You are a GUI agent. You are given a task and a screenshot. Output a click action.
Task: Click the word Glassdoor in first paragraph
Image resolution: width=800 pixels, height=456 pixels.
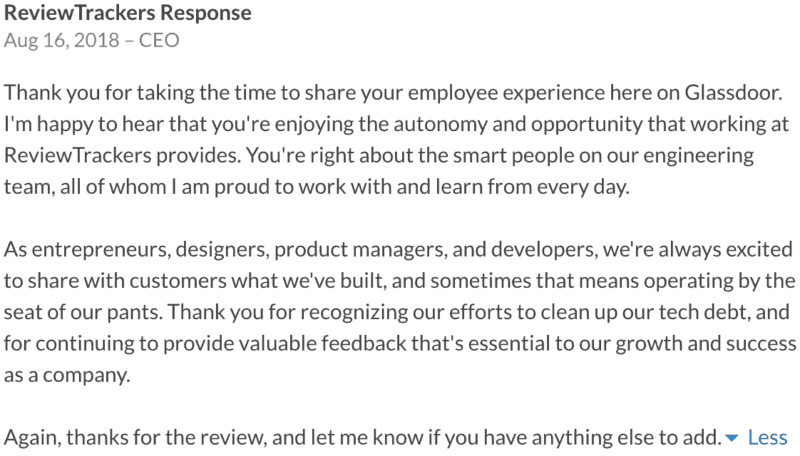733,93
